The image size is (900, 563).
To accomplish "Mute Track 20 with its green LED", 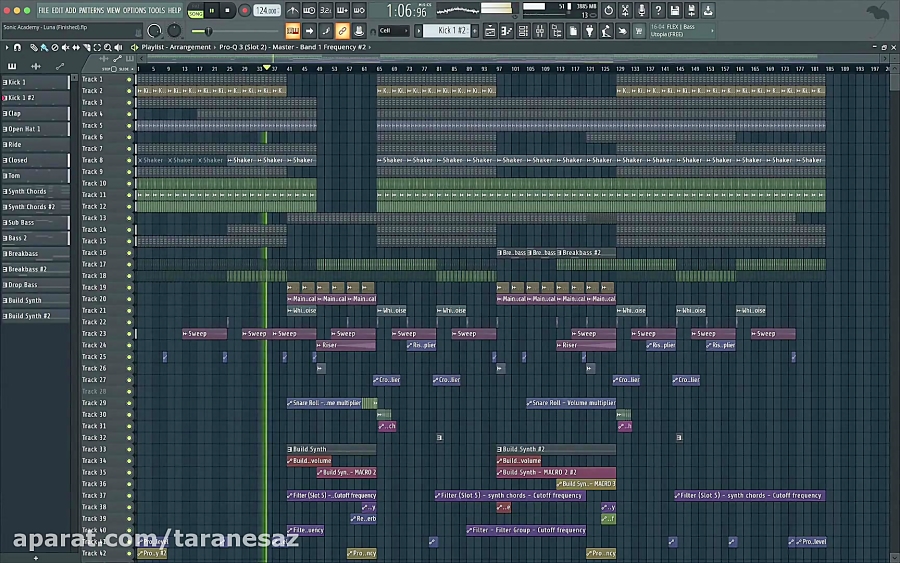I will coord(129,299).
